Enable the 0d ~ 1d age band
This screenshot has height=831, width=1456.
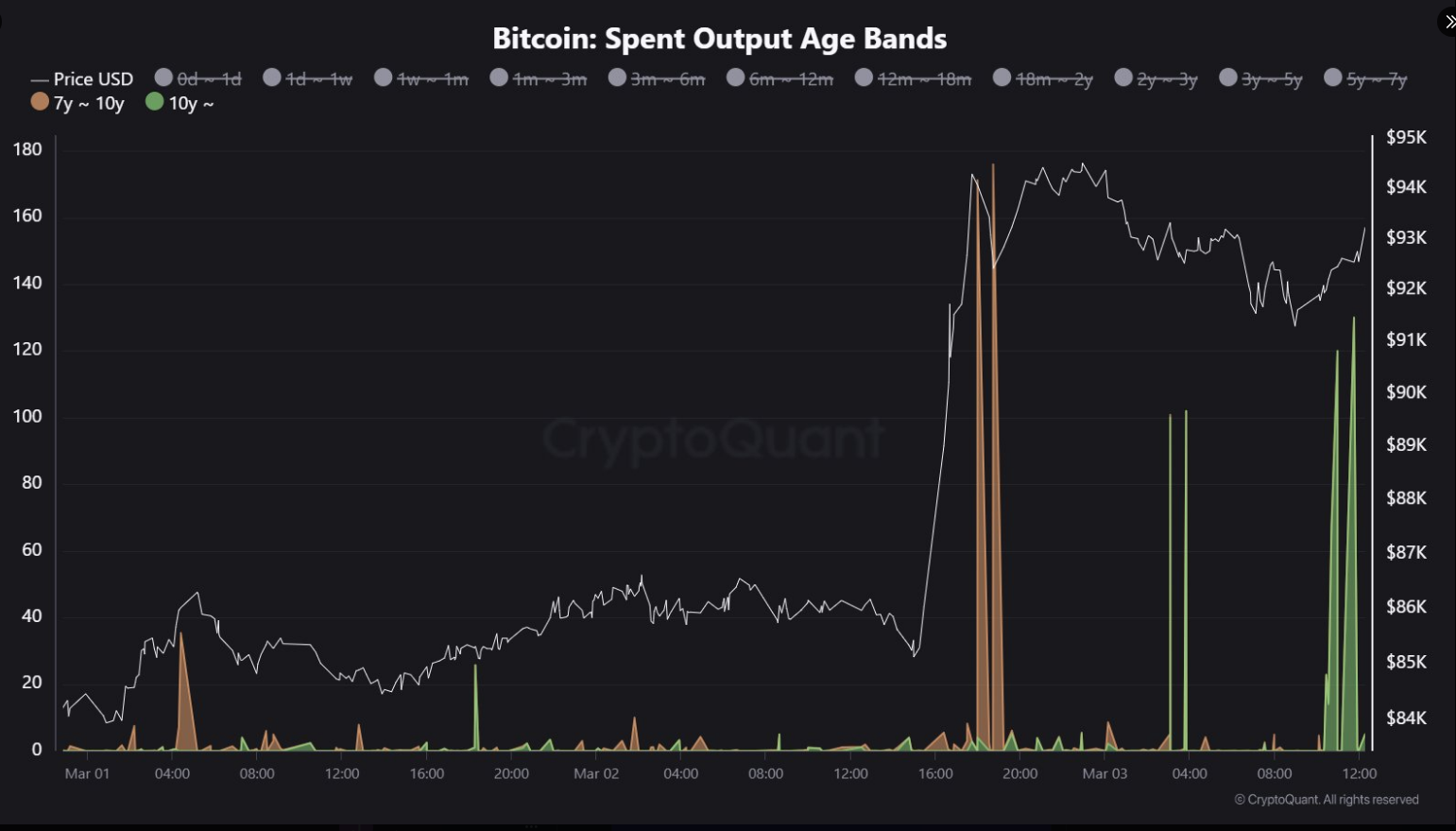click(x=199, y=79)
